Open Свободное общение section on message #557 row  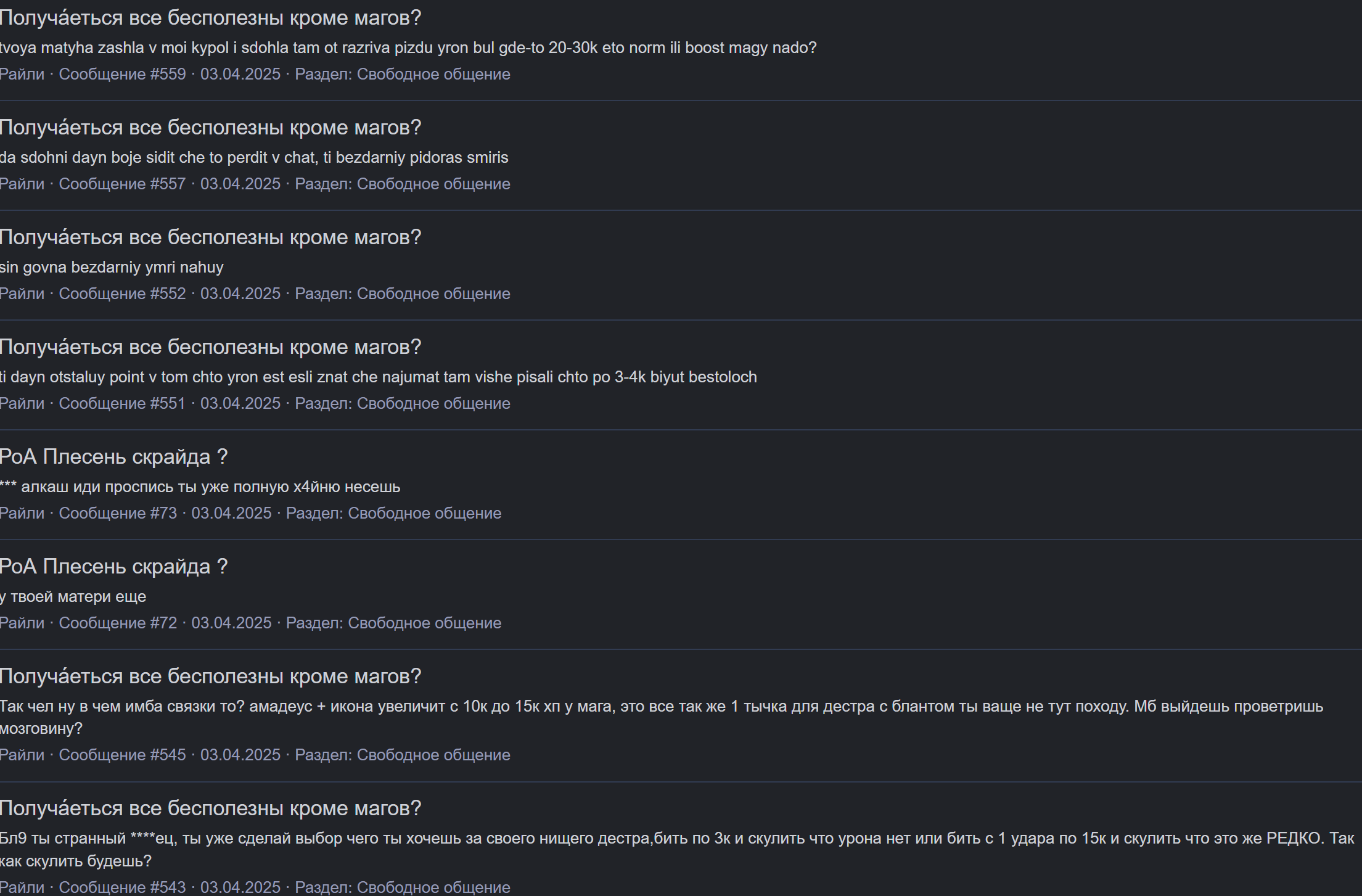point(433,184)
